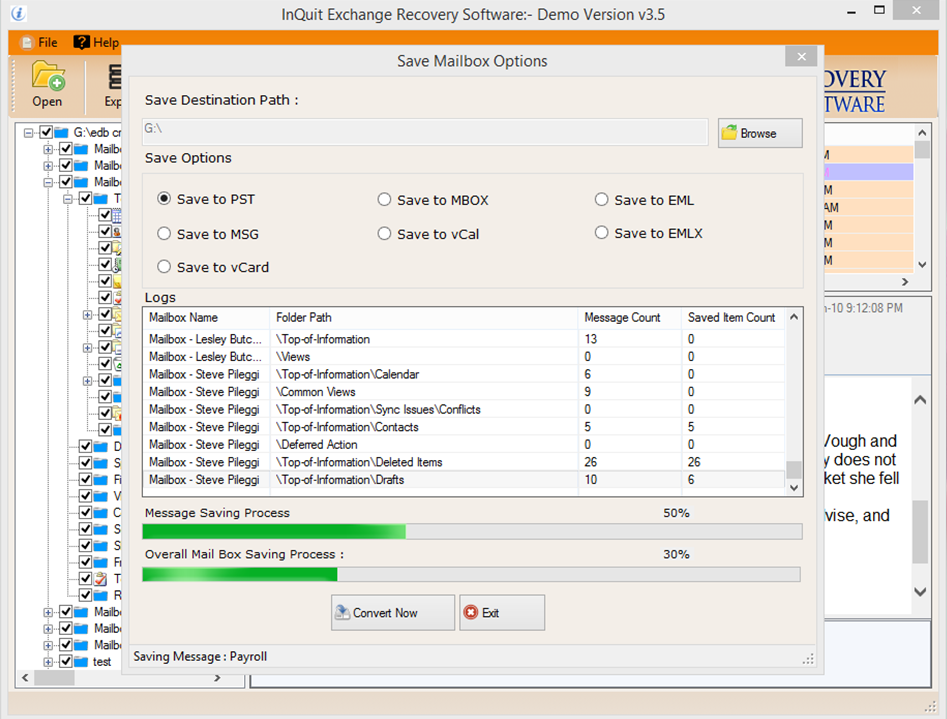Click the File menu document icon
This screenshot has height=719, width=947.
pos(27,42)
